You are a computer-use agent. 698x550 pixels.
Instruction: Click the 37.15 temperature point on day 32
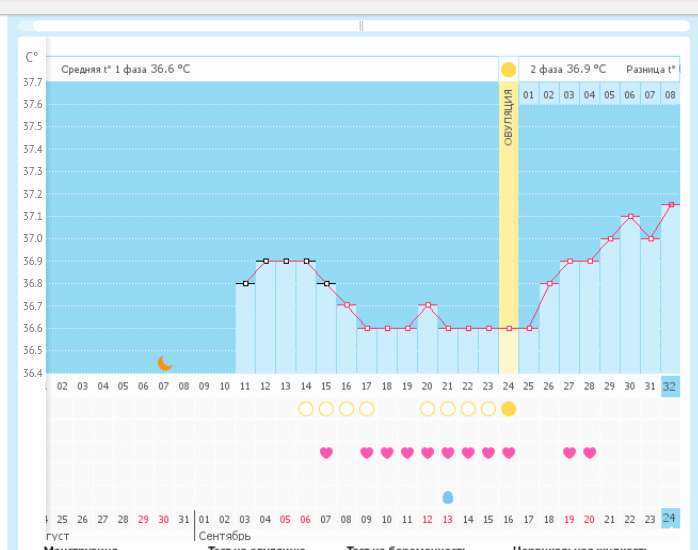[671, 205]
